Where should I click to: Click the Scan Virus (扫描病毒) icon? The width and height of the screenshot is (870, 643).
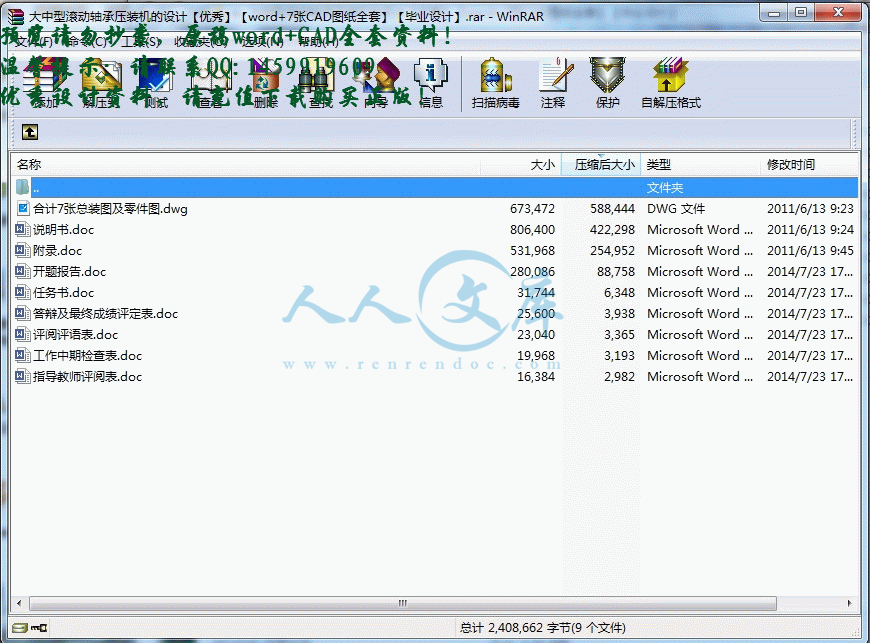coord(495,76)
